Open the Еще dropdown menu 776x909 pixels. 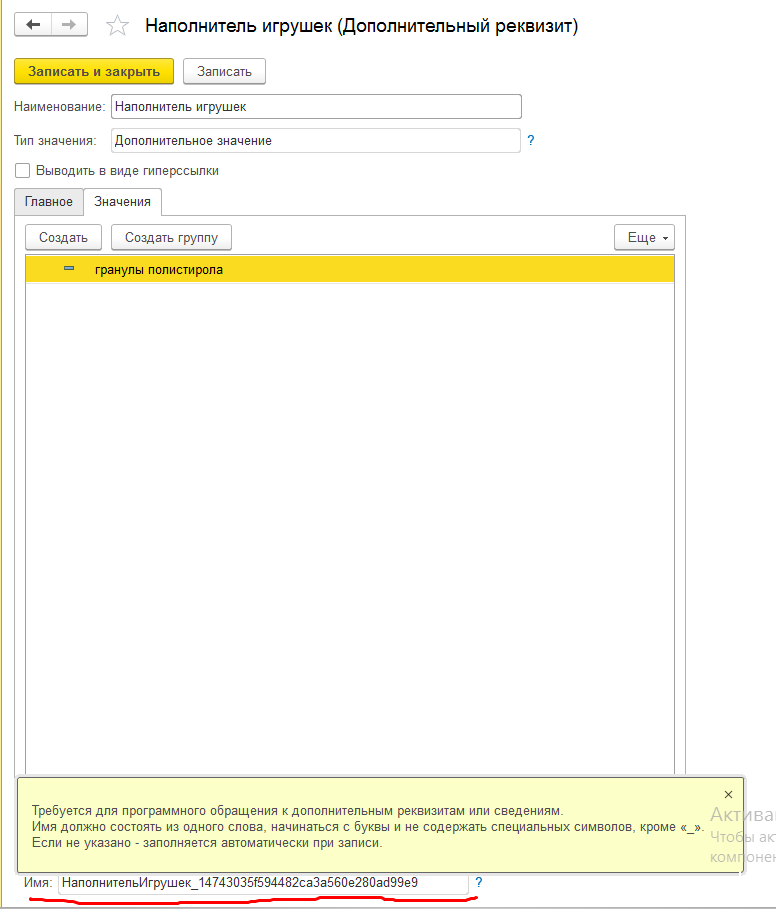[644, 238]
